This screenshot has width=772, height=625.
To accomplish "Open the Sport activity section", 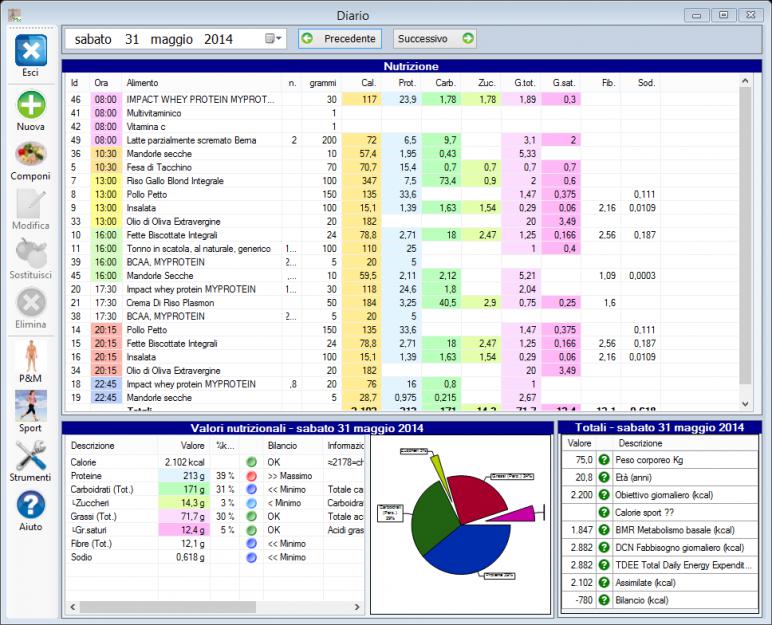I will coord(31,411).
